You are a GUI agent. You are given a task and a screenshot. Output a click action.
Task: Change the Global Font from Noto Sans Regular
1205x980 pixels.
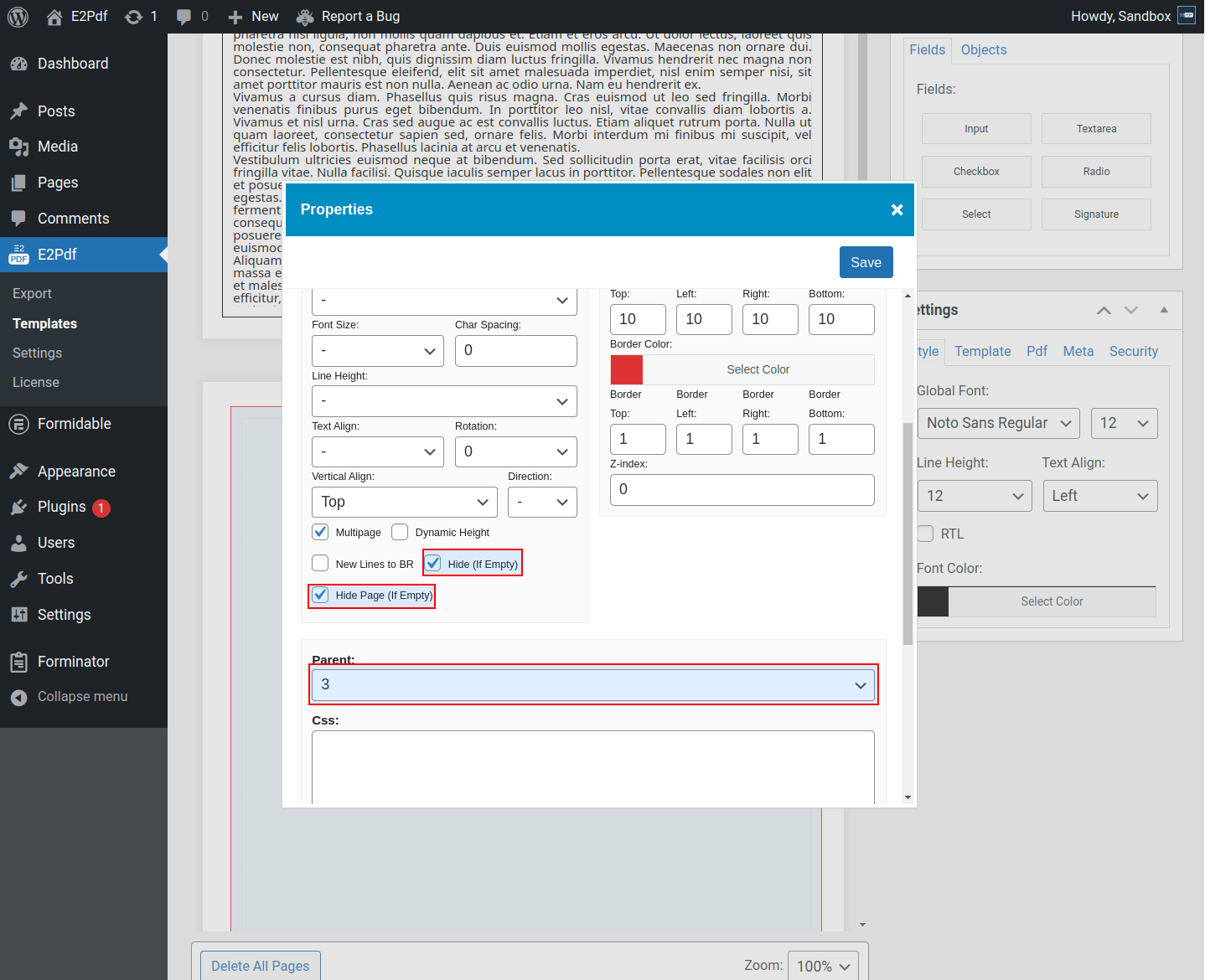998,423
